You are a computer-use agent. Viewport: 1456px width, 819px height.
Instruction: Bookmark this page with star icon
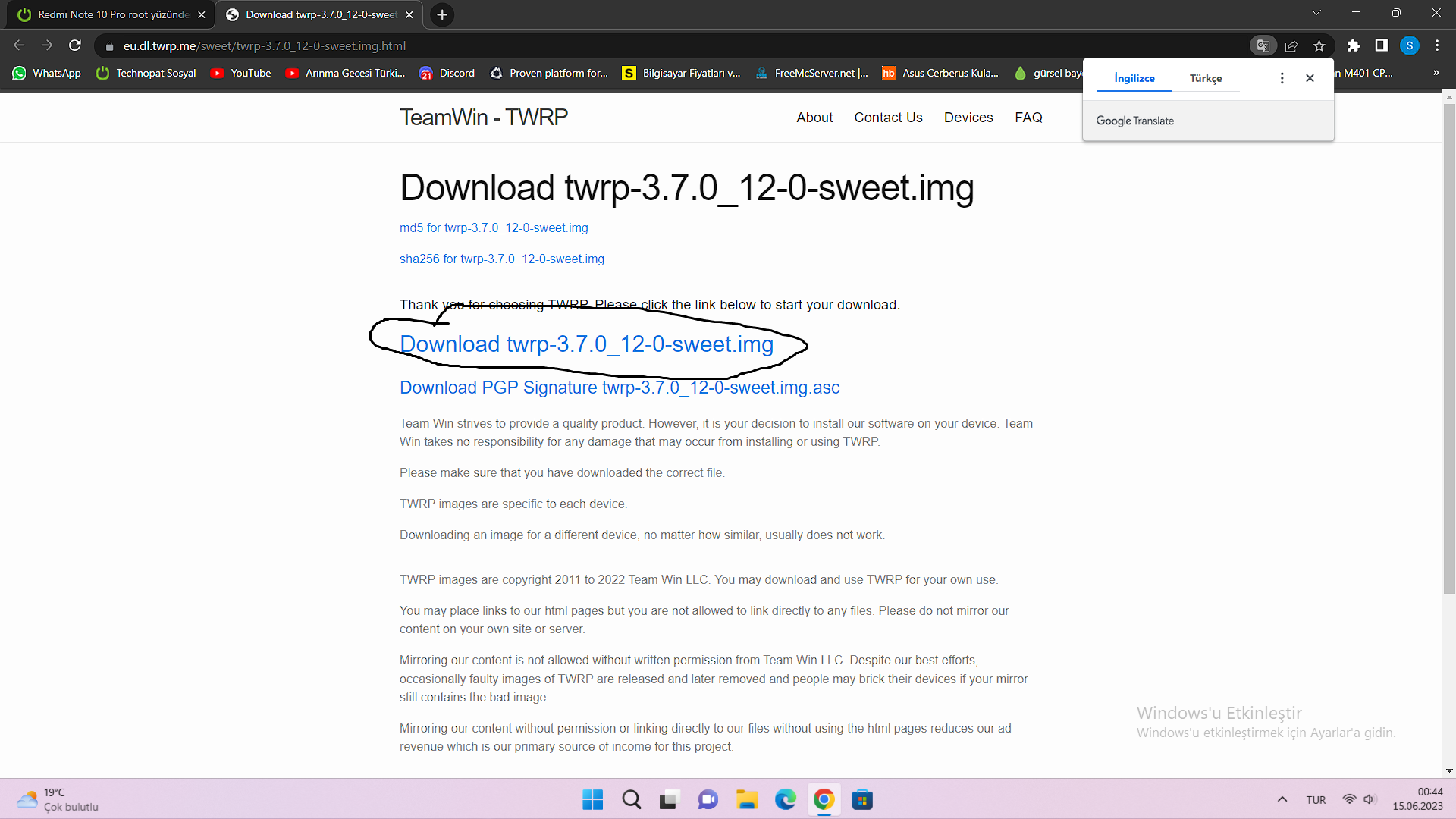click(1319, 45)
